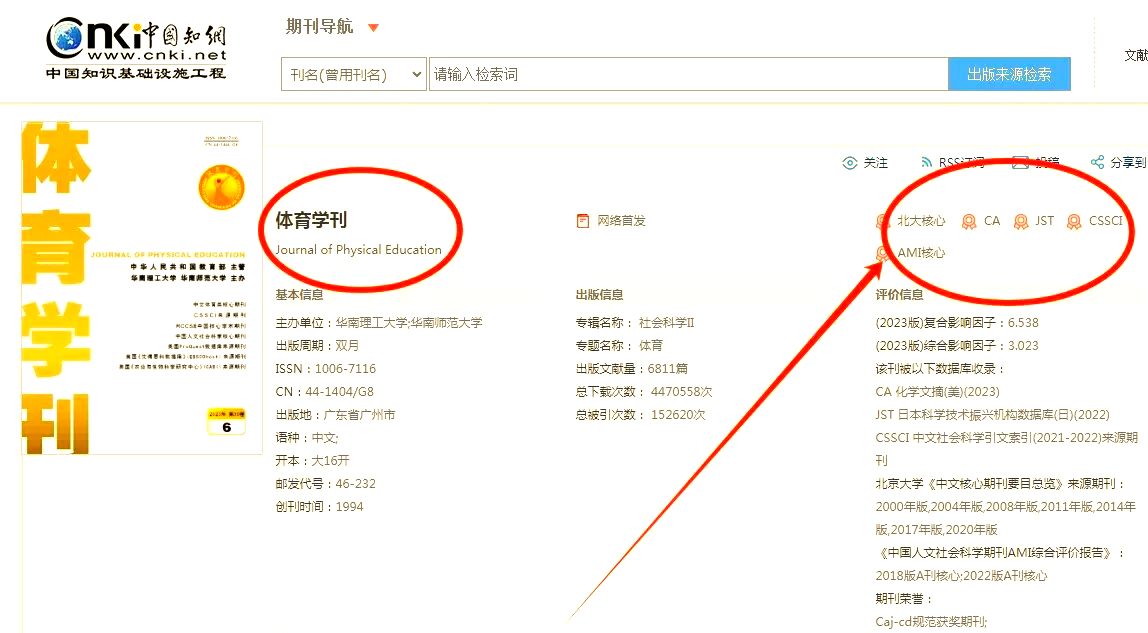Click (2023版)综合影响因子 3.023 text
This screenshot has width=1148, height=633.
click(957, 345)
